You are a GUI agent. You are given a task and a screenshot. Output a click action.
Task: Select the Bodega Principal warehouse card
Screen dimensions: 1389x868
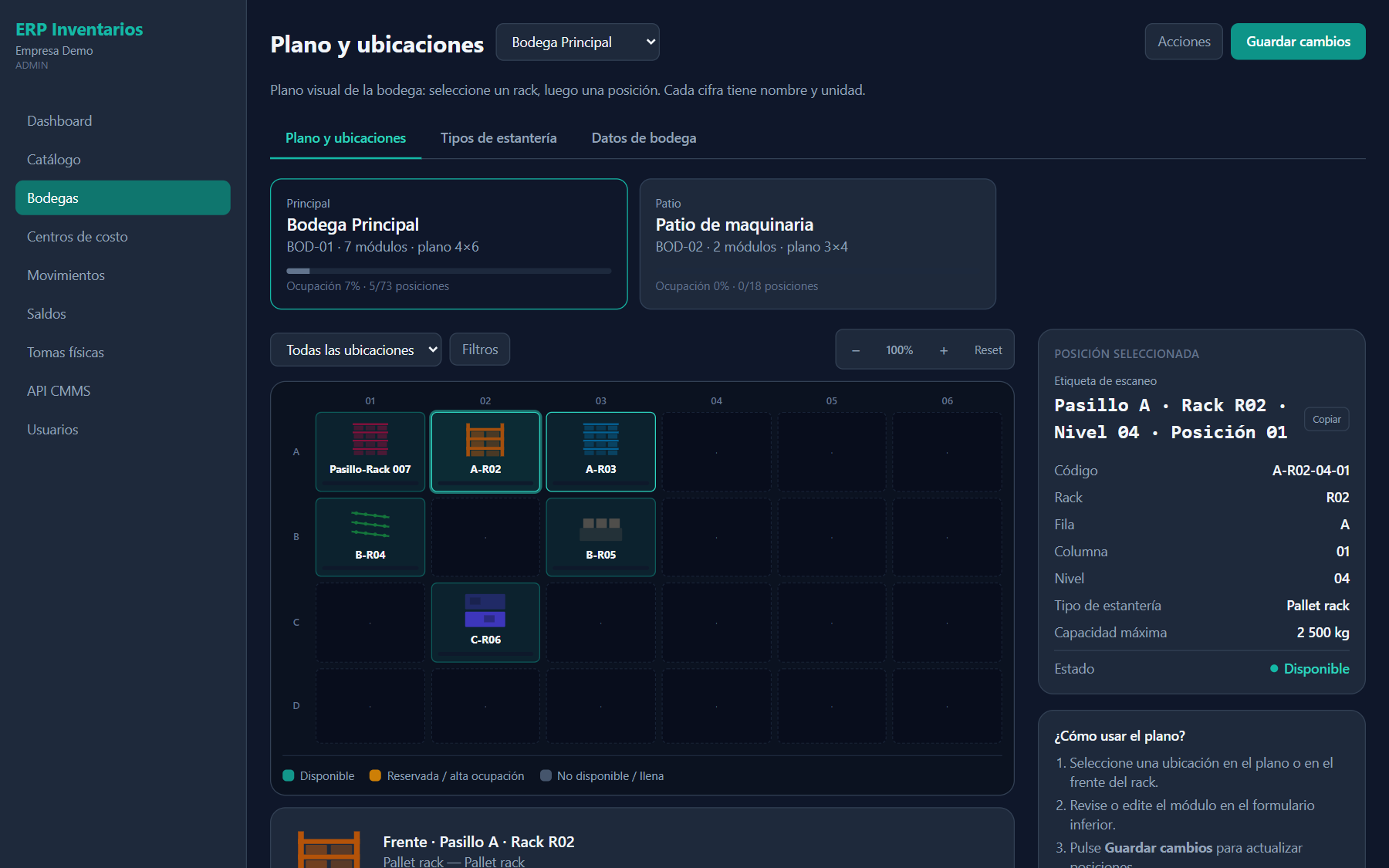(449, 244)
